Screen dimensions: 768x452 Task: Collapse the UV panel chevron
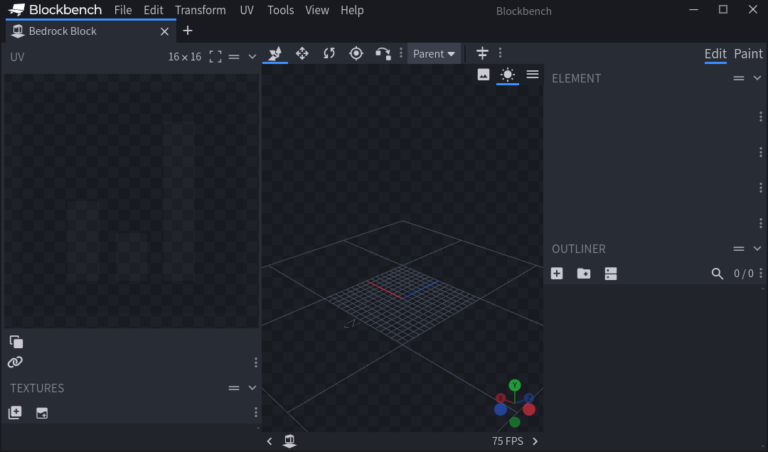coord(252,56)
